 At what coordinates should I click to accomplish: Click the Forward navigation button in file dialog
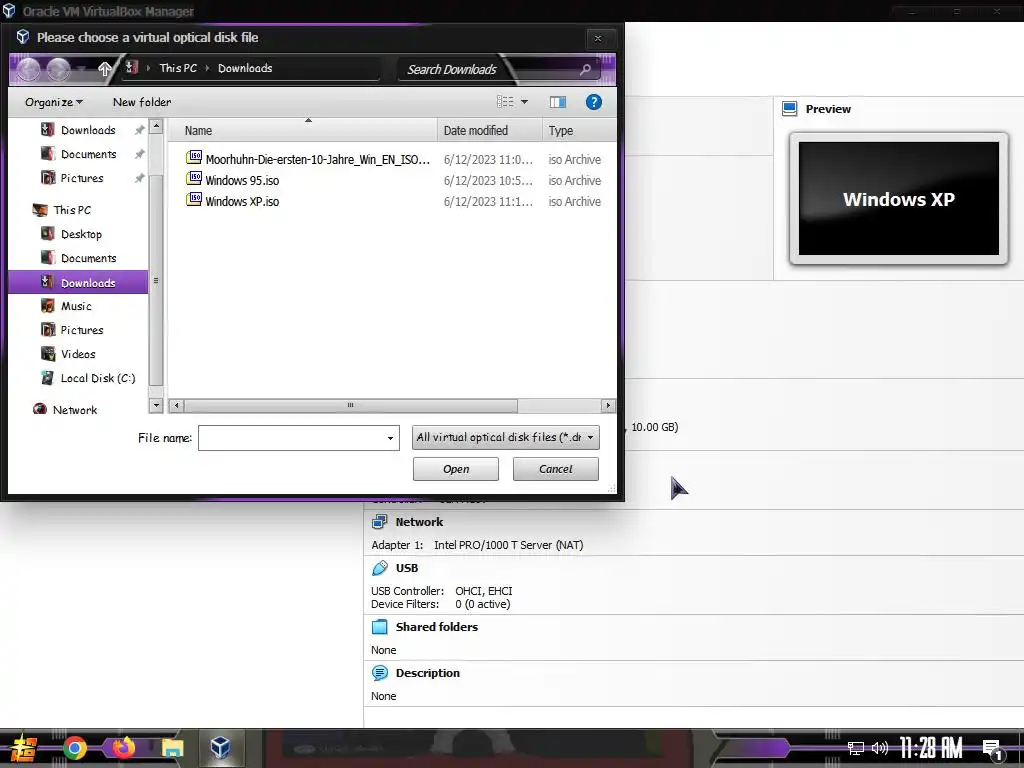click(x=58, y=69)
